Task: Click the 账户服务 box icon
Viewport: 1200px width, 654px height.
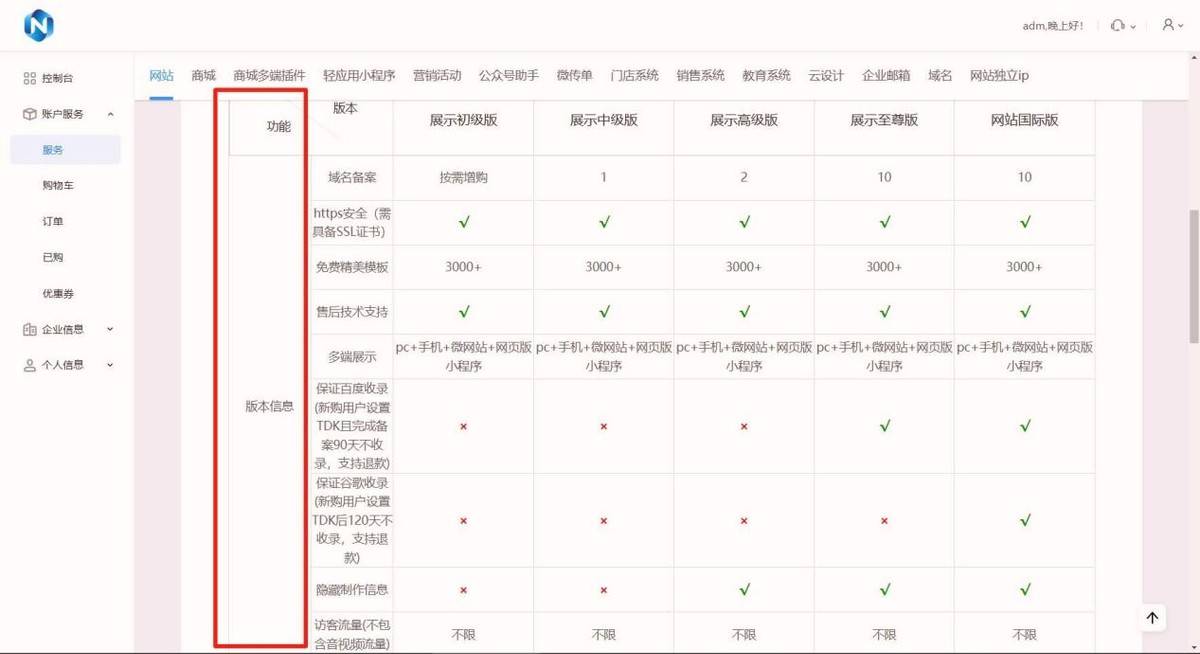Action: click(x=29, y=114)
